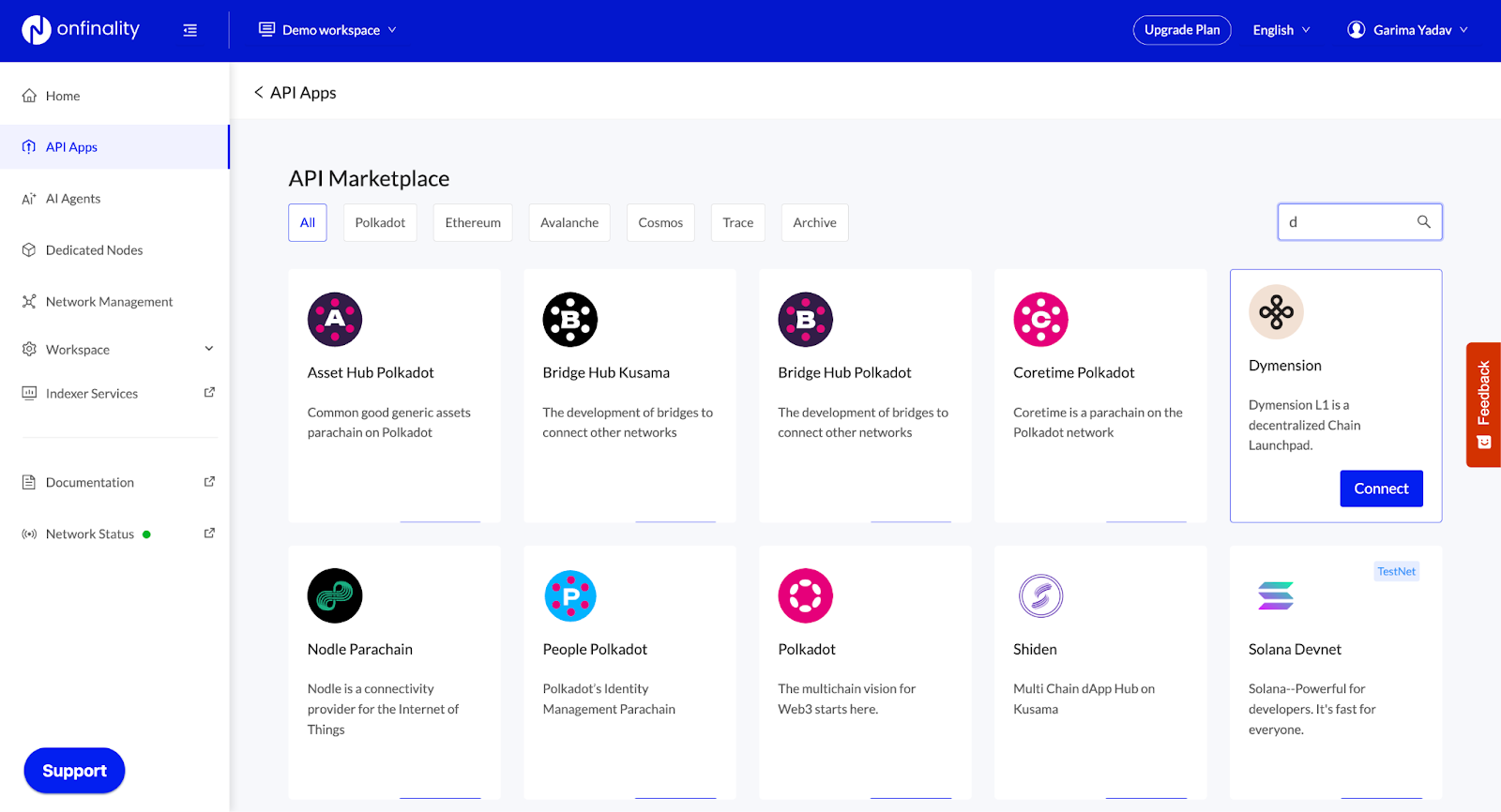Click the Bridge Hub Kusama description text
The height and width of the screenshot is (812, 1501).
[628, 423]
